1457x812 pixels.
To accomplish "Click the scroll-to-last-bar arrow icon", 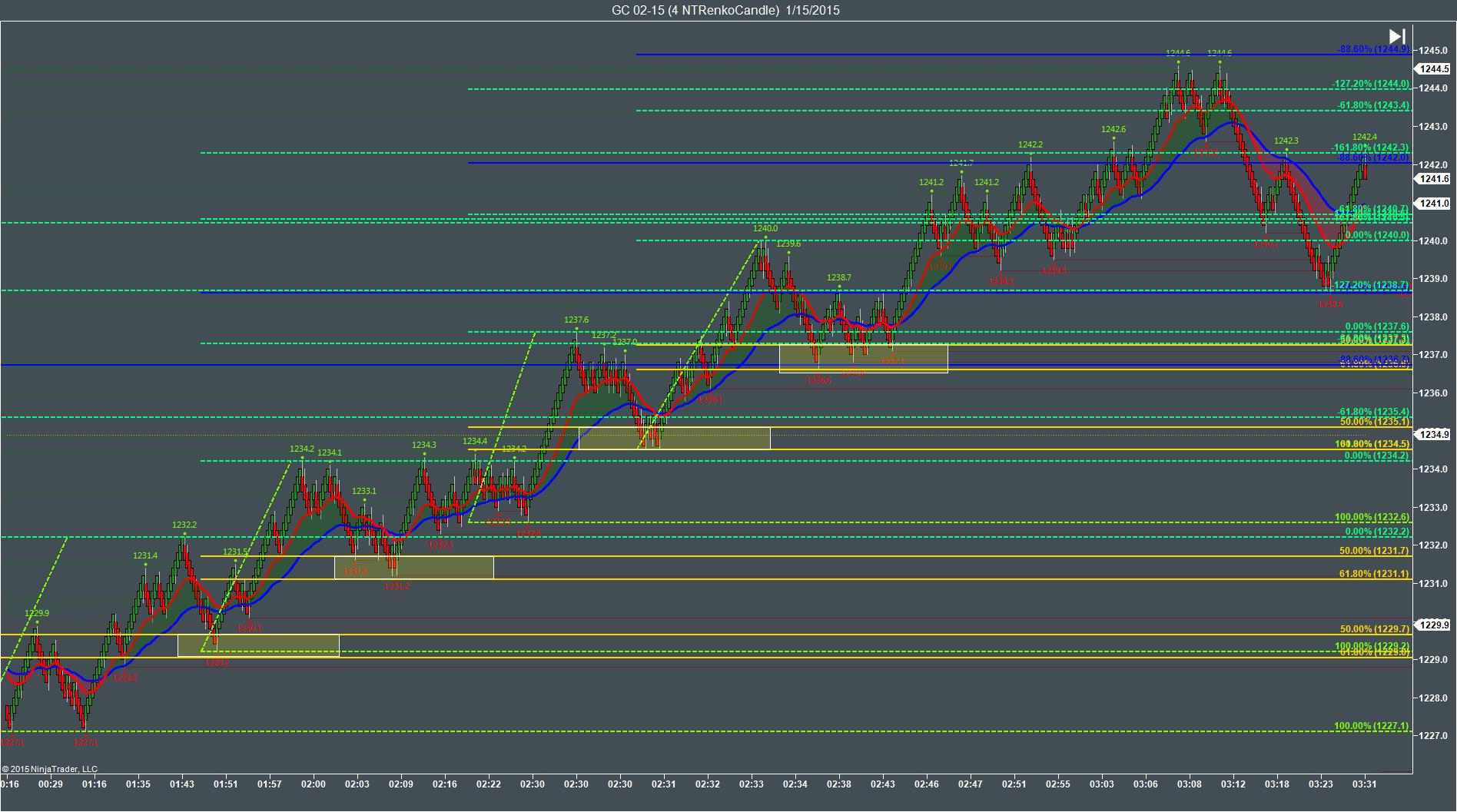I will [x=1396, y=36].
